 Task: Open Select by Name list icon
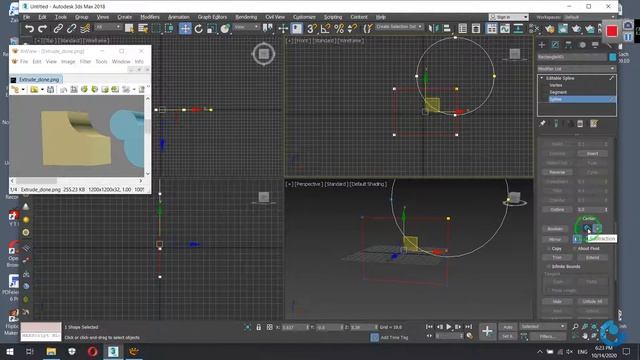click(x=143, y=28)
